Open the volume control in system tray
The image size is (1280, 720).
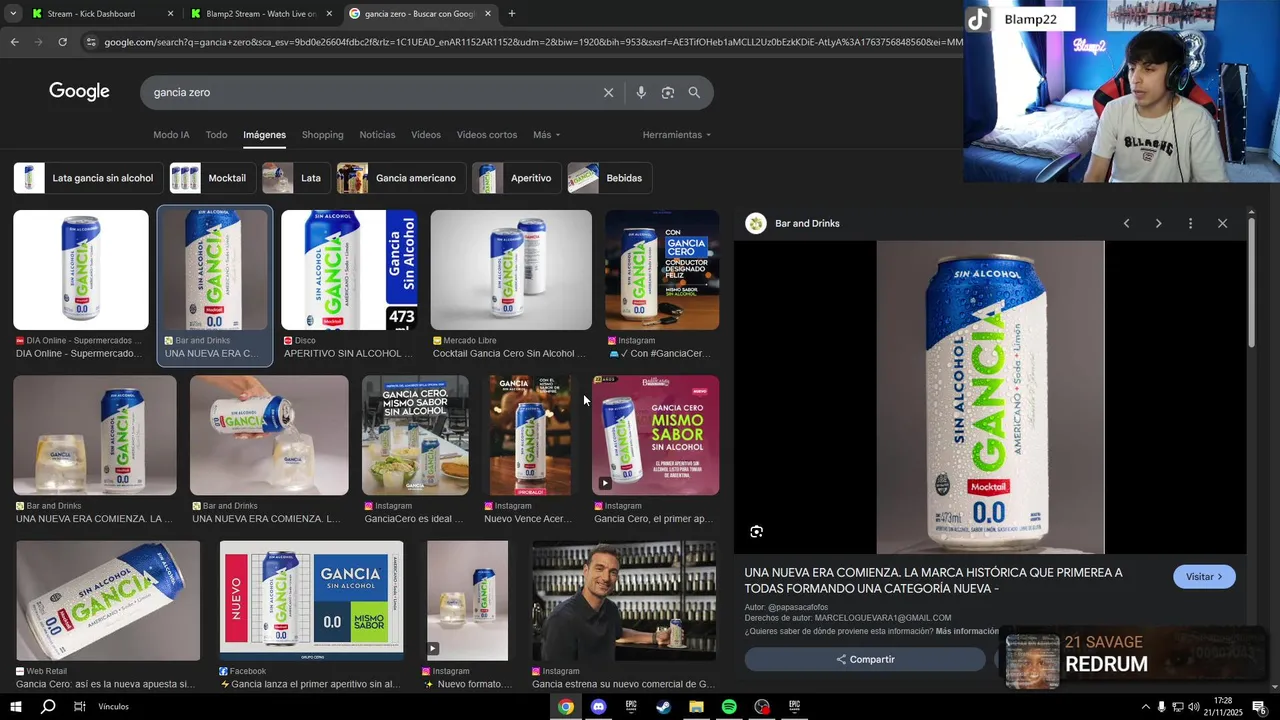pyautogui.click(x=1193, y=707)
